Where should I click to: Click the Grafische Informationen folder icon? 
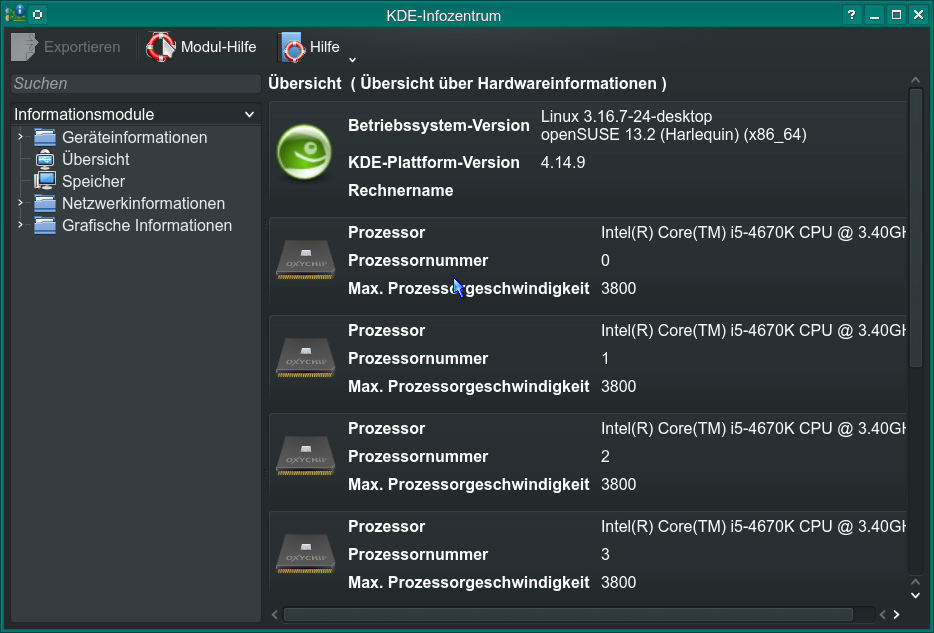point(45,225)
